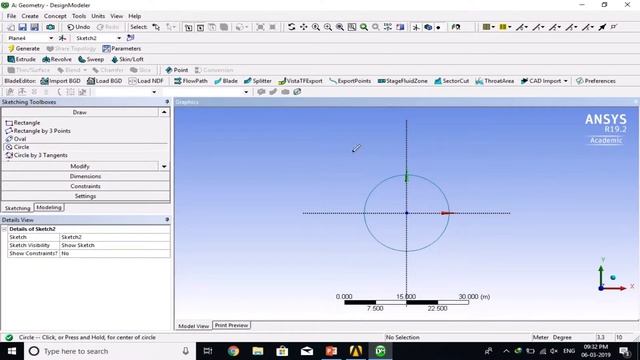Open the Dimensions toolbox section
Screen dimensions: 640x360
click(x=85, y=176)
